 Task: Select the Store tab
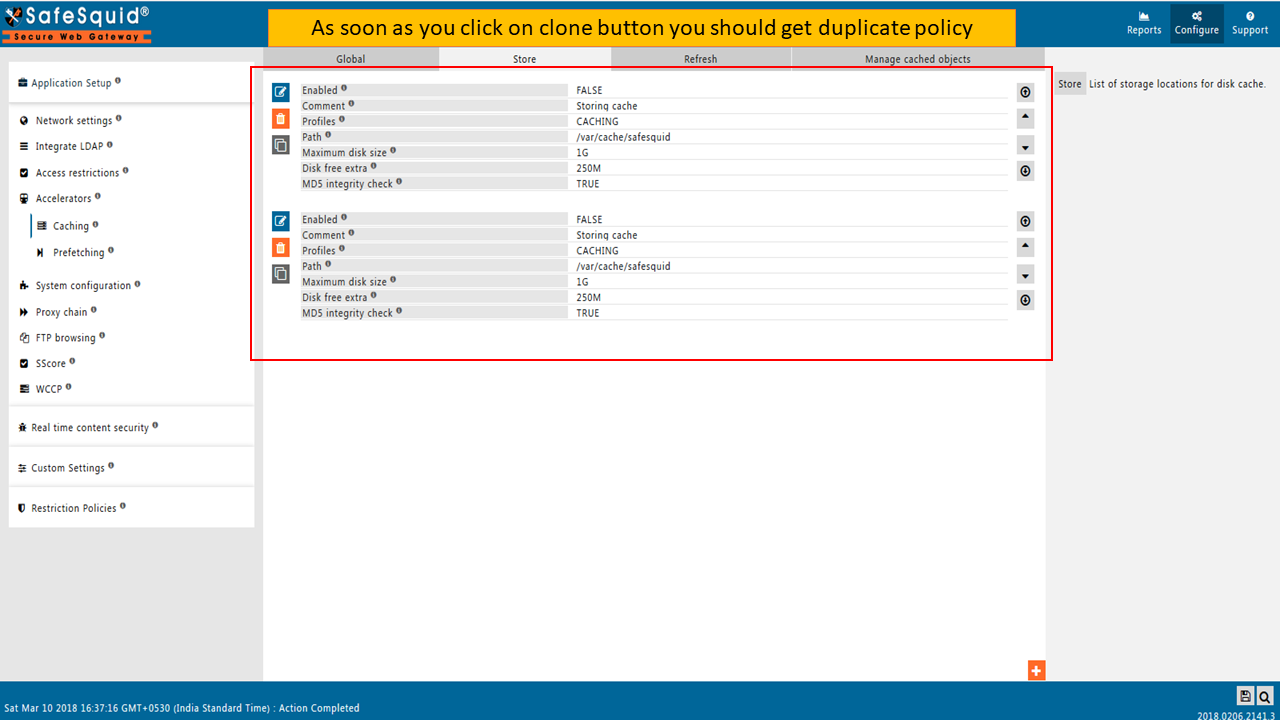525,59
